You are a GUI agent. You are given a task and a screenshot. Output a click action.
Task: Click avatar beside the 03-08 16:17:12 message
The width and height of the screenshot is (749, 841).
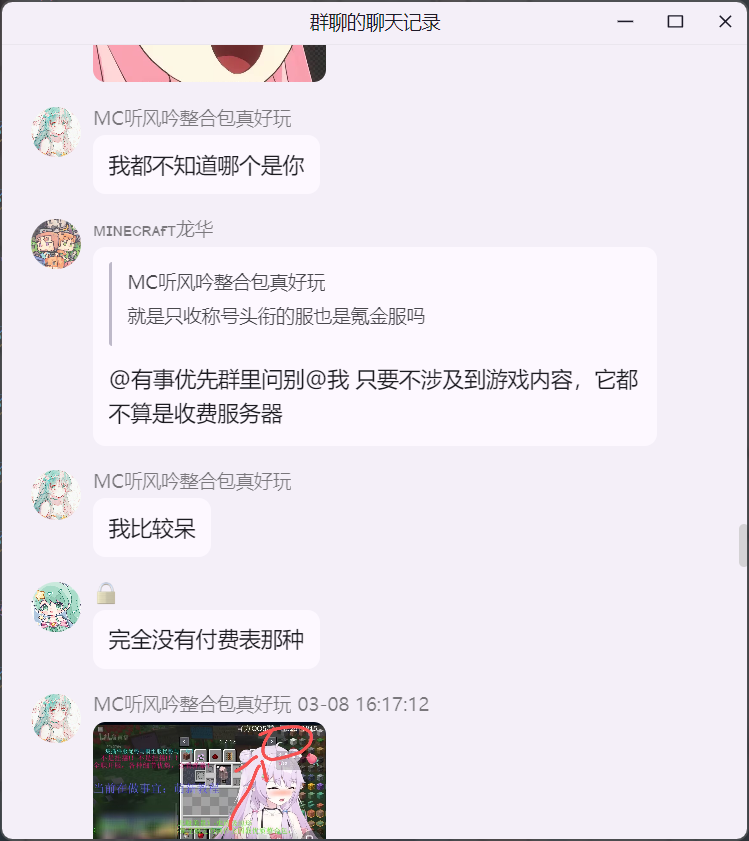[x=56, y=718]
